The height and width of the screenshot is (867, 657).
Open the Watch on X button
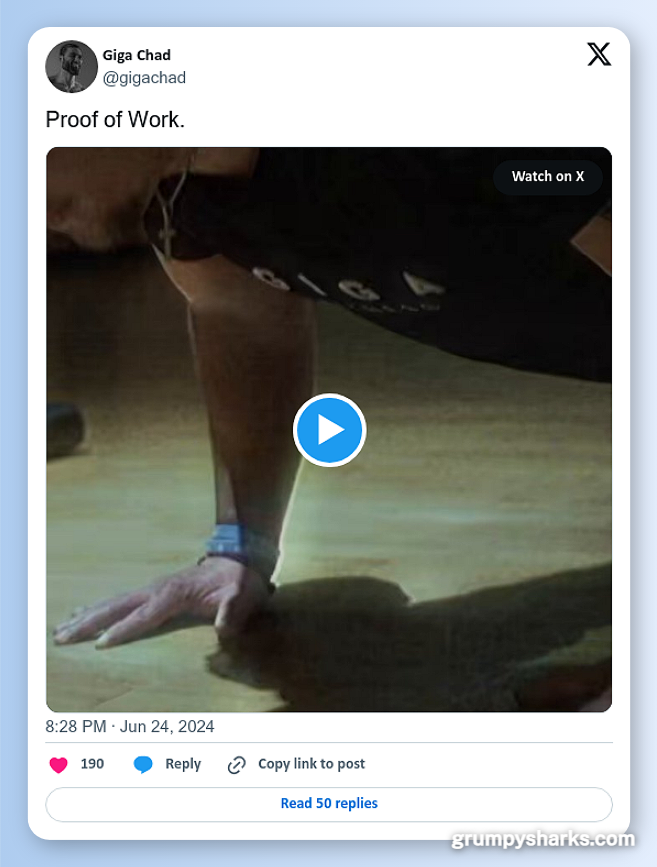coord(548,176)
